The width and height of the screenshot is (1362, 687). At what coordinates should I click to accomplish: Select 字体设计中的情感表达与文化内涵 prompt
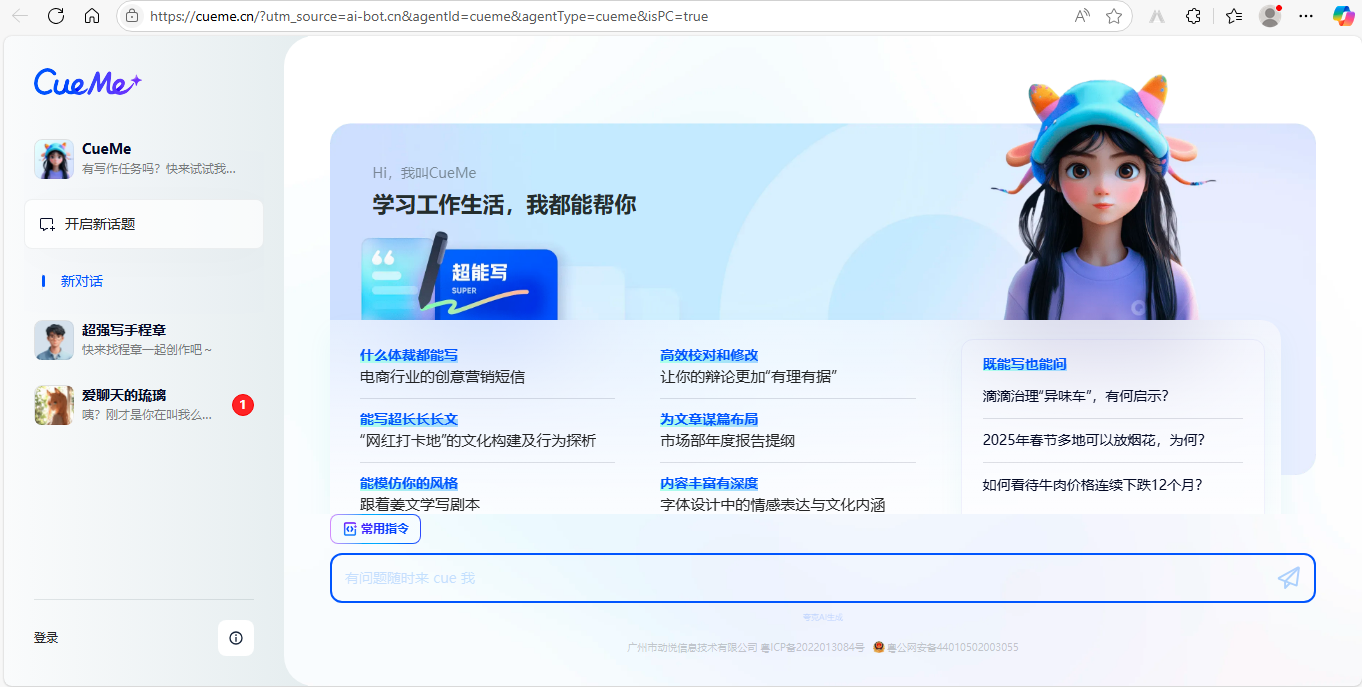pyautogui.click(x=773, y=505)
